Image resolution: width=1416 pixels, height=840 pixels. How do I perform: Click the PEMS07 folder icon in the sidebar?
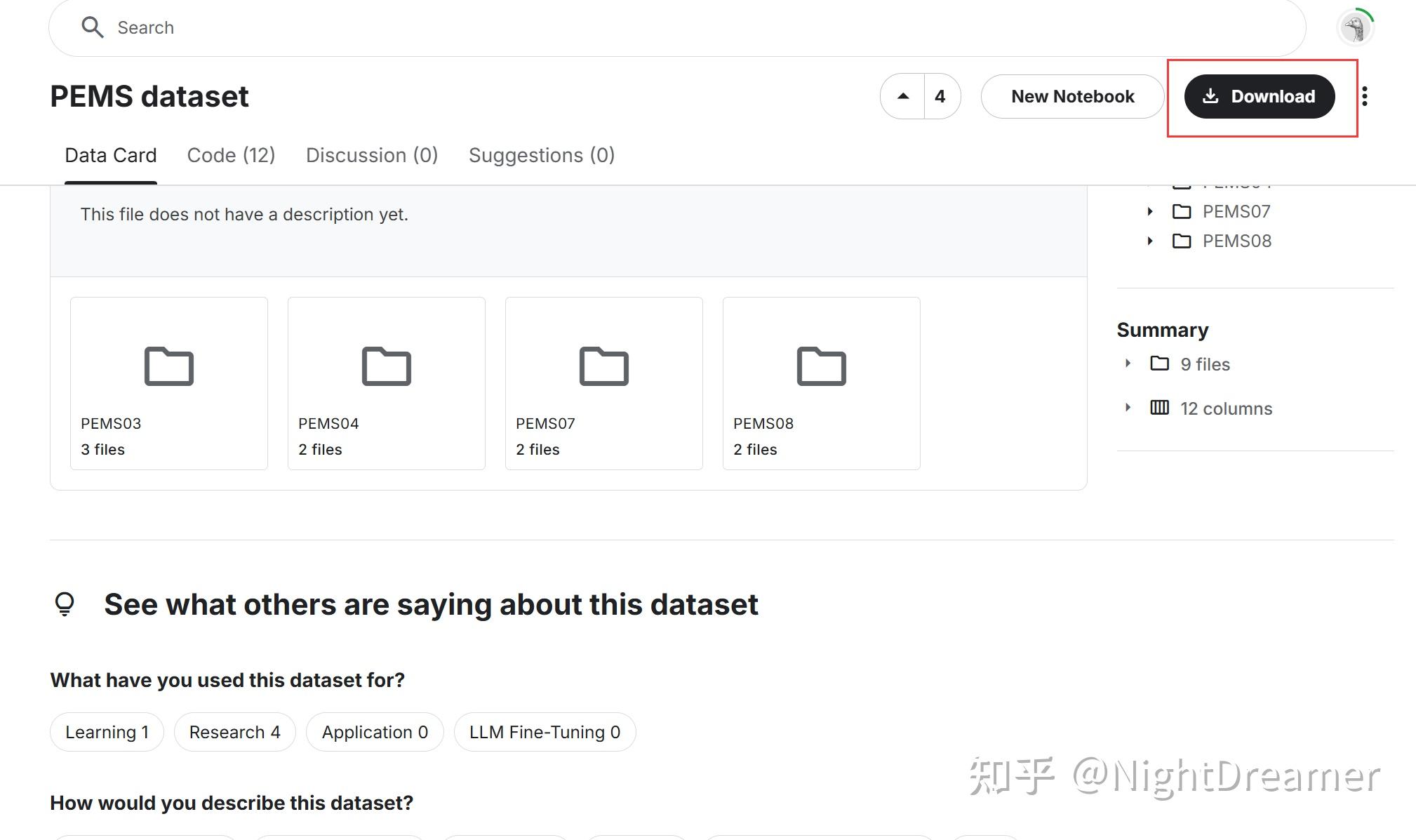1182,211
